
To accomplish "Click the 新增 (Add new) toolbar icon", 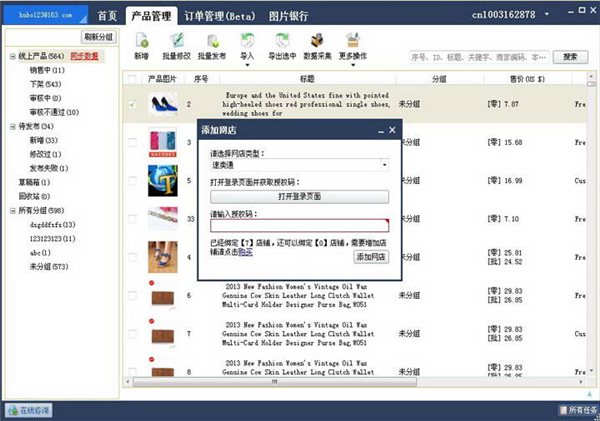I will pos(142,41).
